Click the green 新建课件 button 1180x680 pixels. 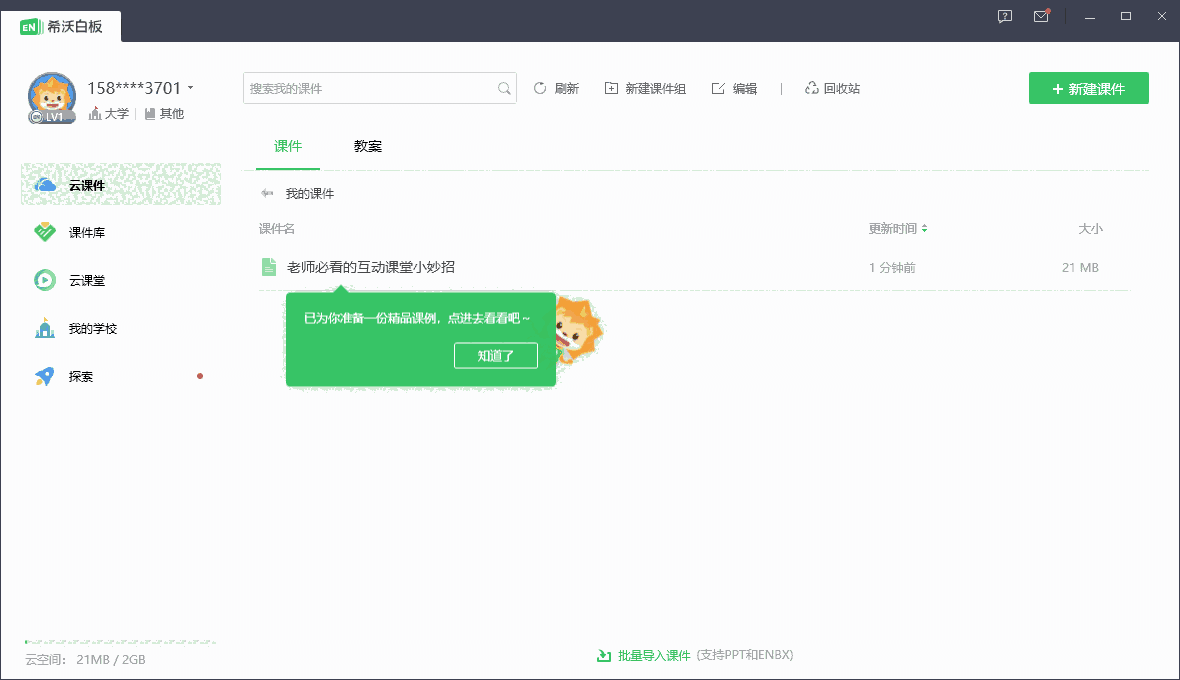[x=1088, y=88]
